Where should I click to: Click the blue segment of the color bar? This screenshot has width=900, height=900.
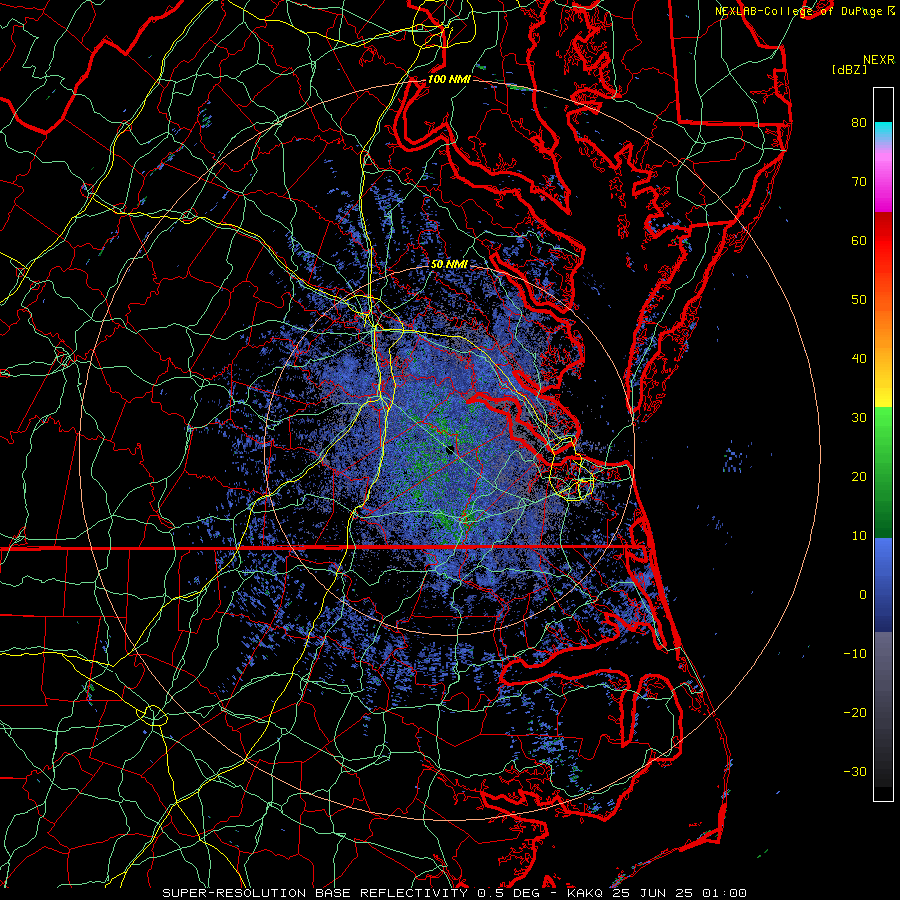click(x=883, y=584)
